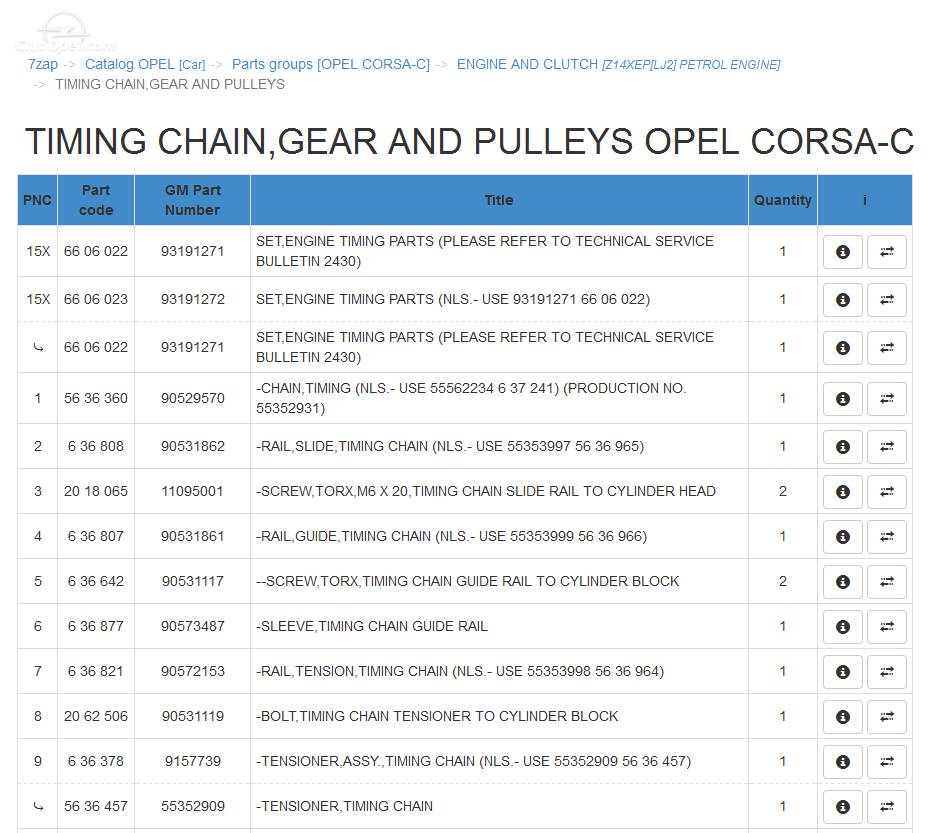This screenshot has width=932, height=833.
Task: Click swap arrows icon for part 90529570
Action: (x=886, y=398)
